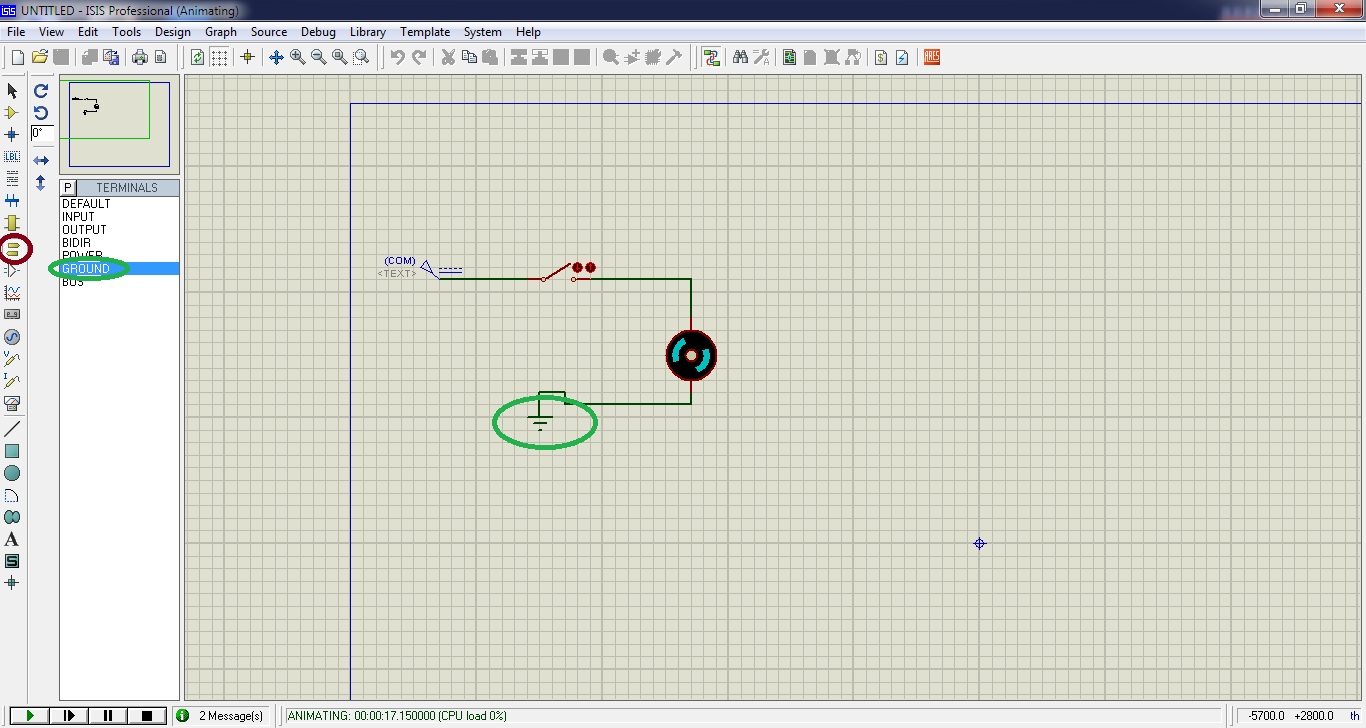
Task: Select the 2D graphics text tool
Action: [13, 539]
